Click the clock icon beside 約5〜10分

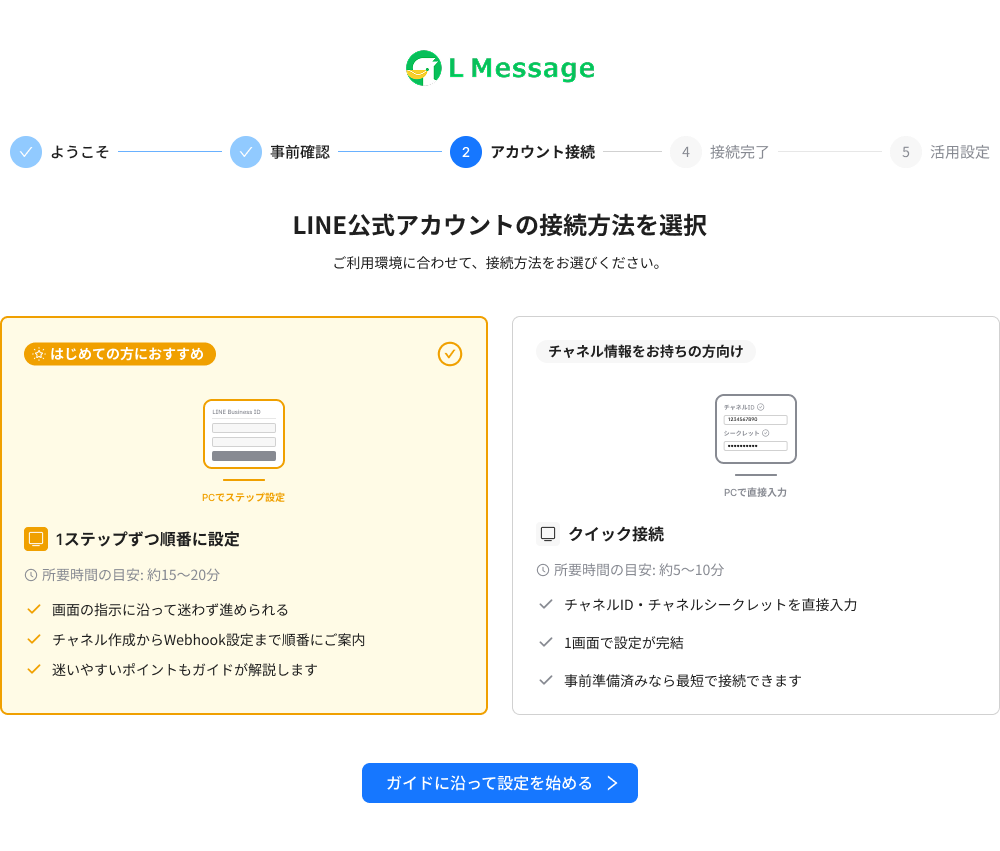(x=543, y=570)
